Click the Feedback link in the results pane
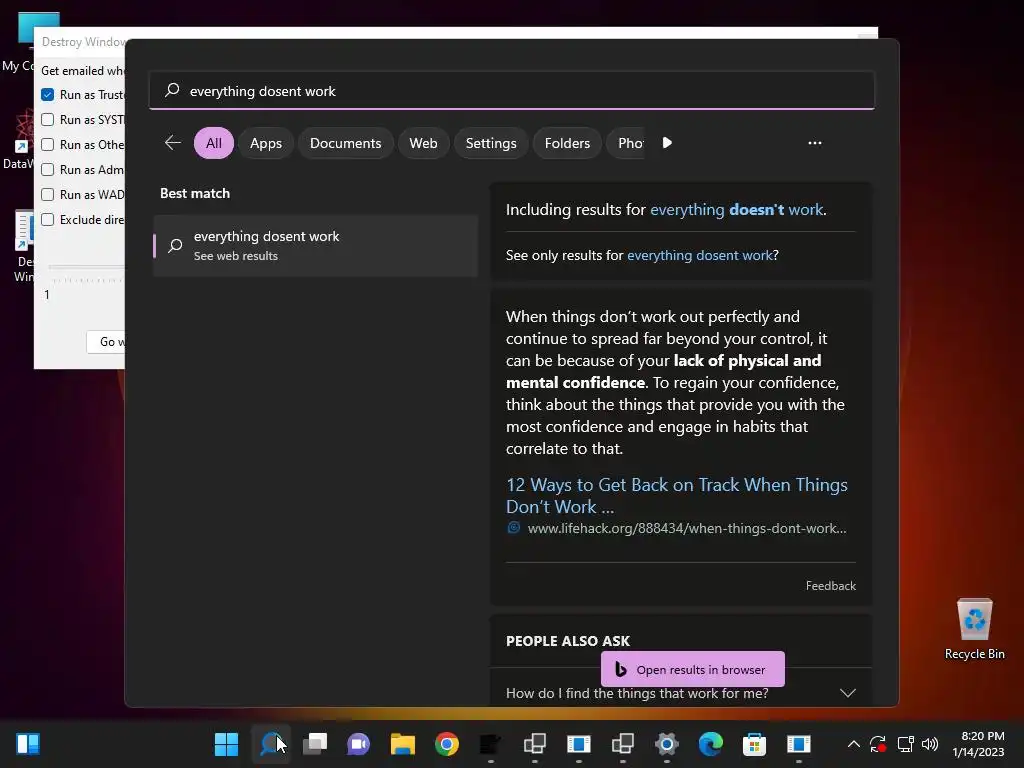 tap(830, 586)
